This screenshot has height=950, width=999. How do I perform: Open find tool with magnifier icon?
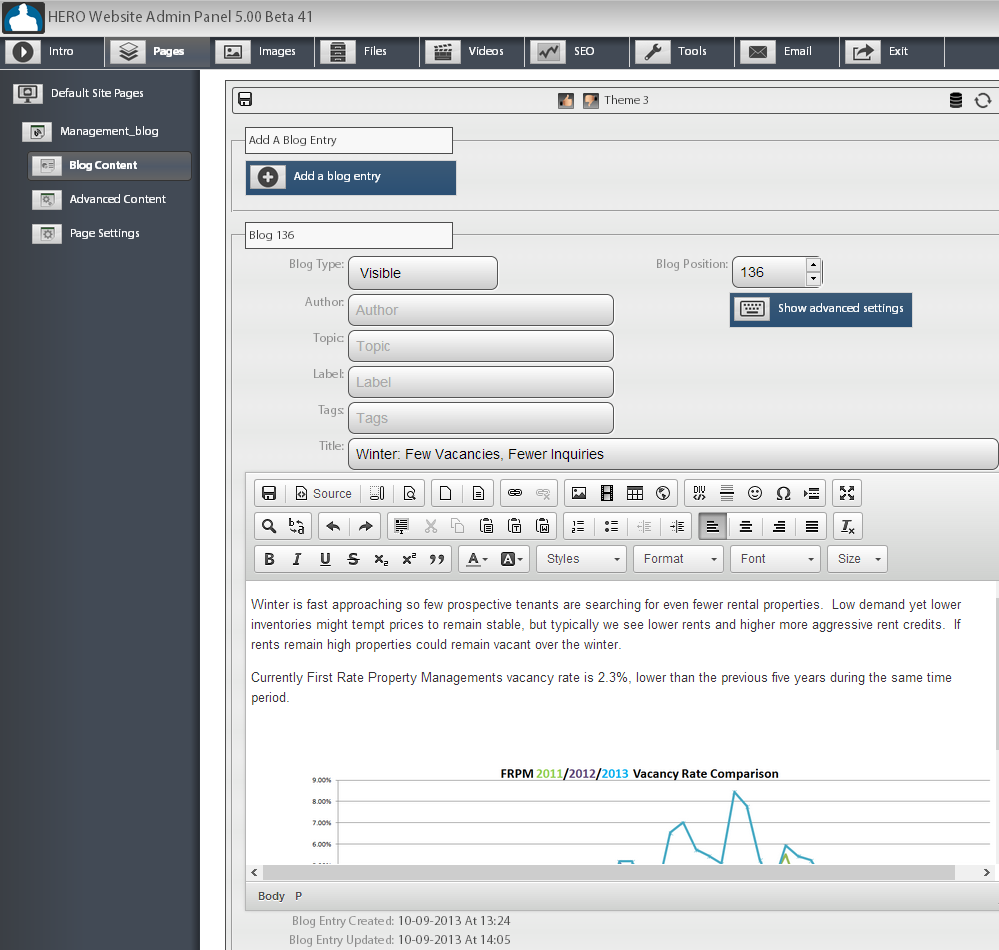pos(268,526)
